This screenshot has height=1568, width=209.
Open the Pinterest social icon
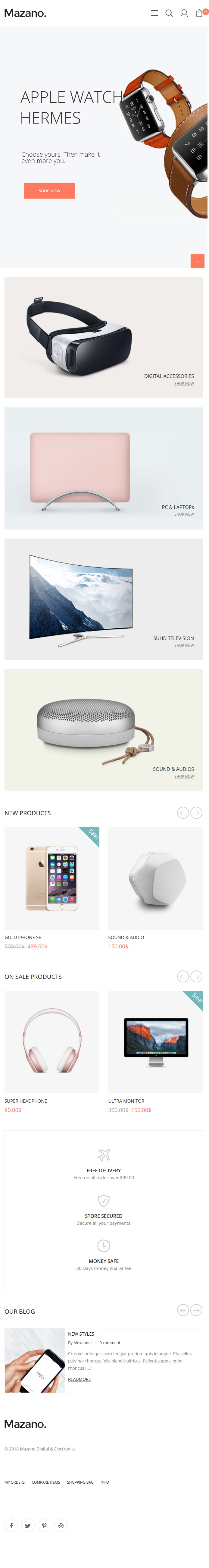click(44, 1525)
